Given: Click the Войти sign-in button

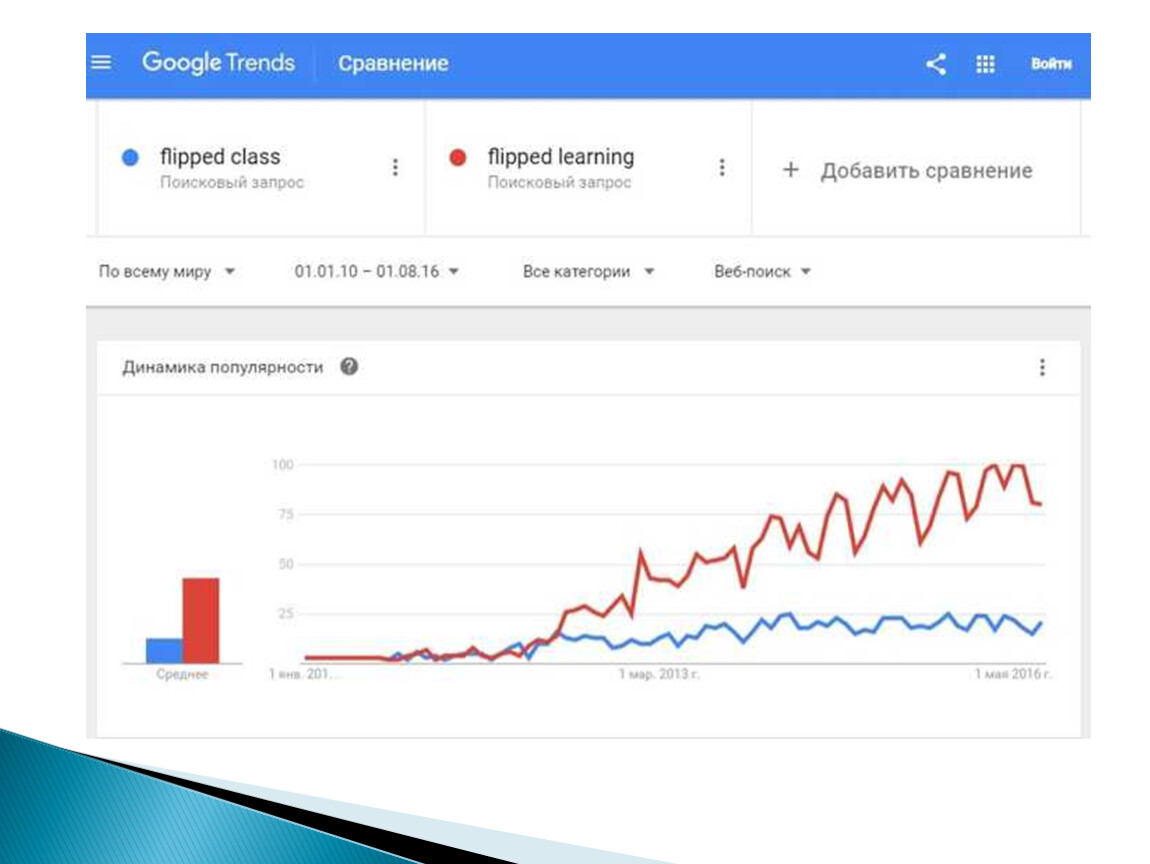Looking at the screenshot, I should (1051, 64).
